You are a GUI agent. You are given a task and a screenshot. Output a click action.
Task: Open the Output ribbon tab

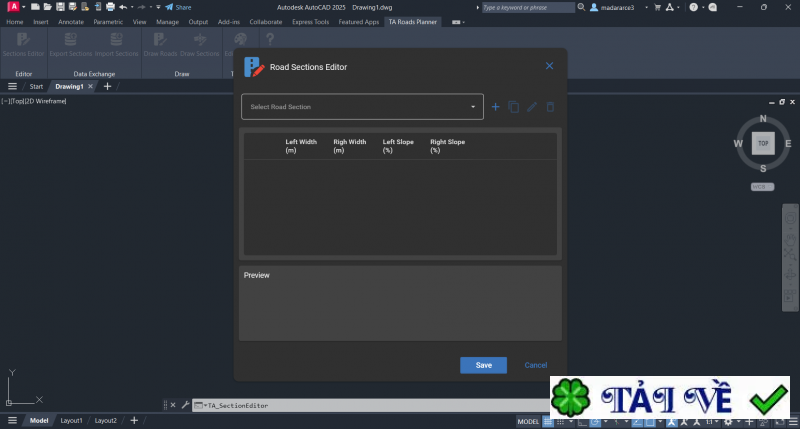click(x=198, y=22)
